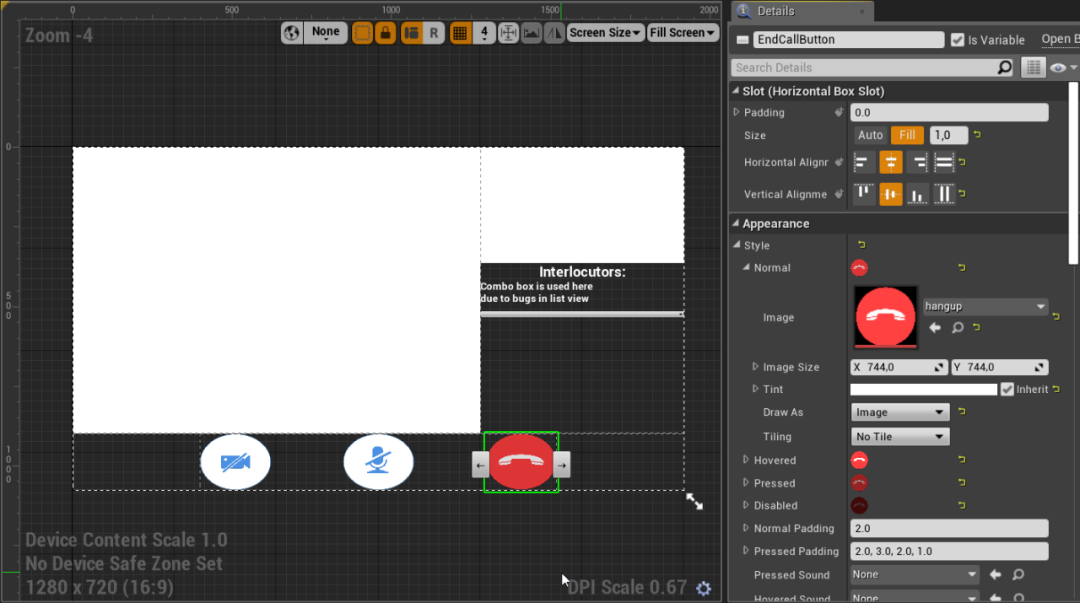Switch to the Details tab
Image resolution: width=1080 pixels, height=603 pixels.
[x=776, y=11]
